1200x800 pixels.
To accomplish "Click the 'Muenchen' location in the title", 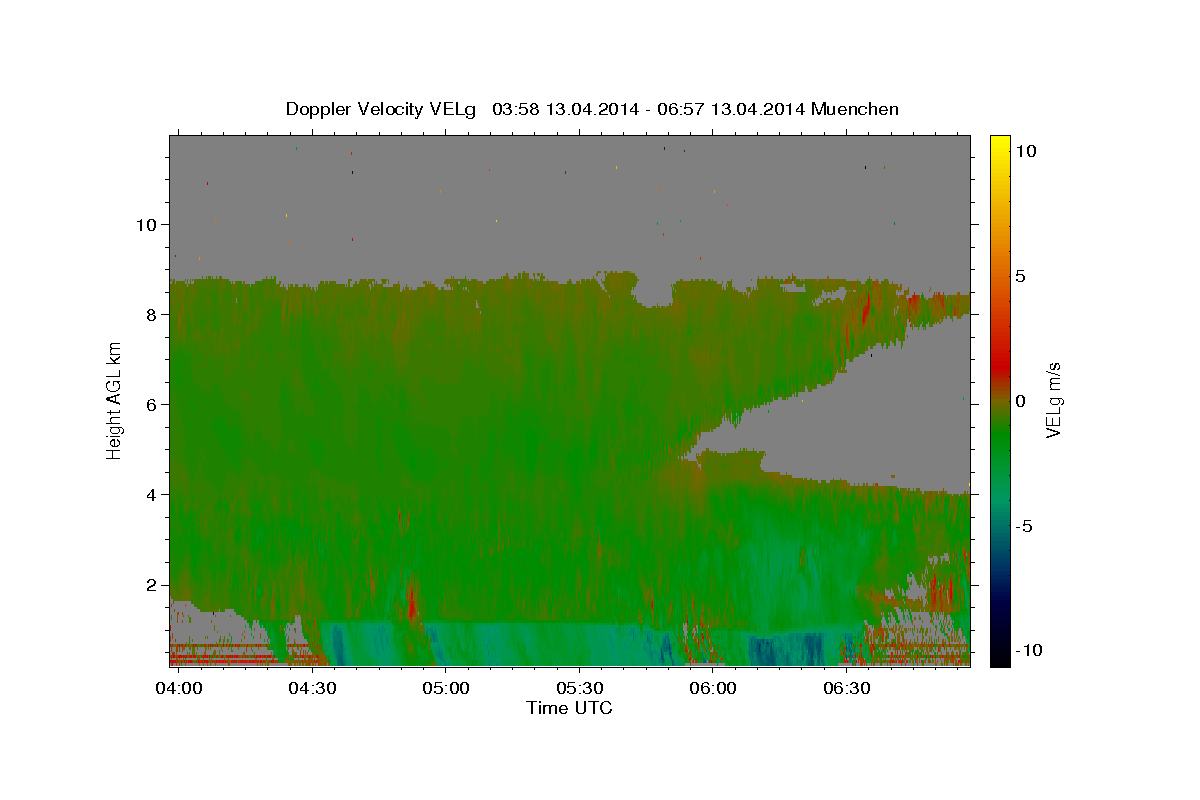I will click(x=856, y=109).
